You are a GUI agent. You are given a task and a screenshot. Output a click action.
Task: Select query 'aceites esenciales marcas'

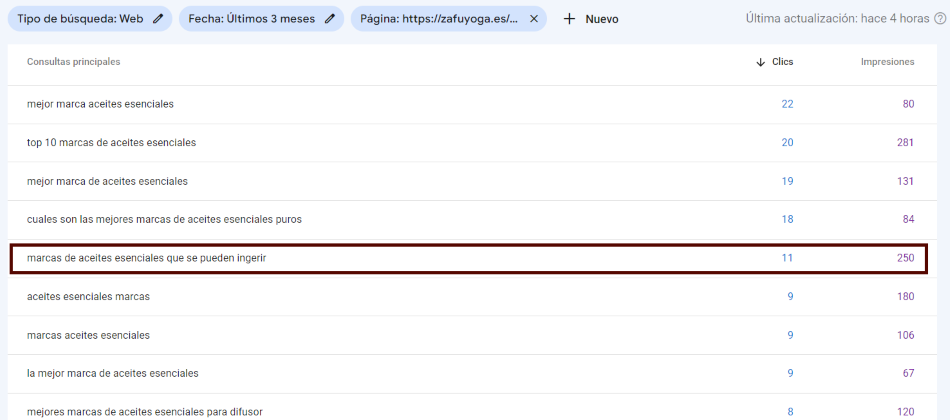88,297
